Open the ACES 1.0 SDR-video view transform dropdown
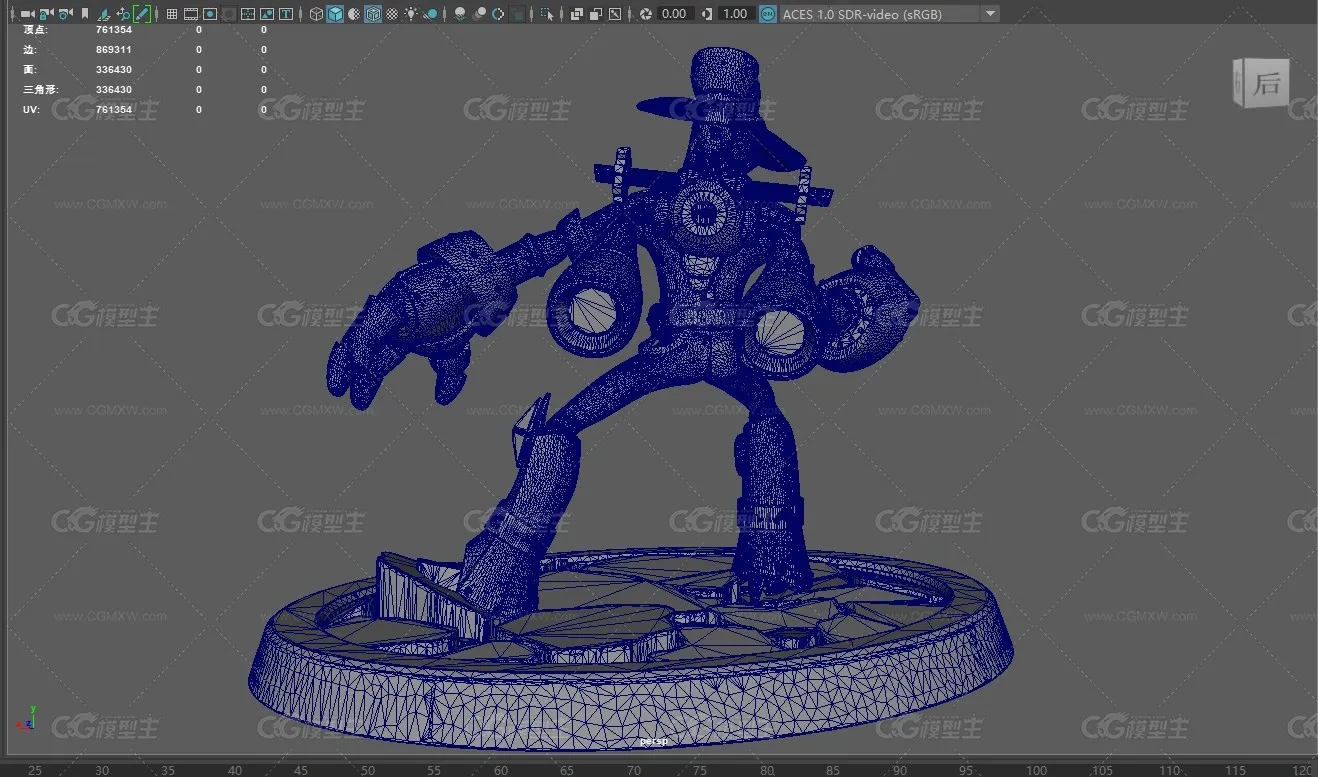 889,14
